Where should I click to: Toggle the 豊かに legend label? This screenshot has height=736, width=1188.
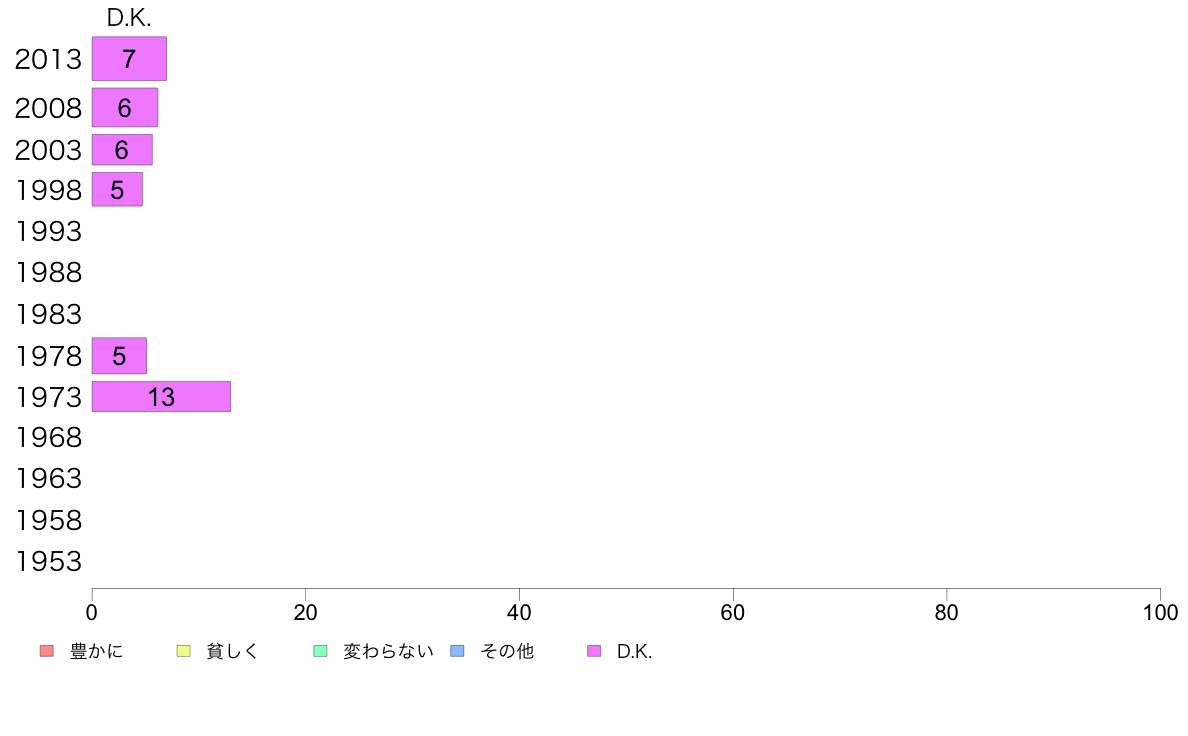click(96, 651)
